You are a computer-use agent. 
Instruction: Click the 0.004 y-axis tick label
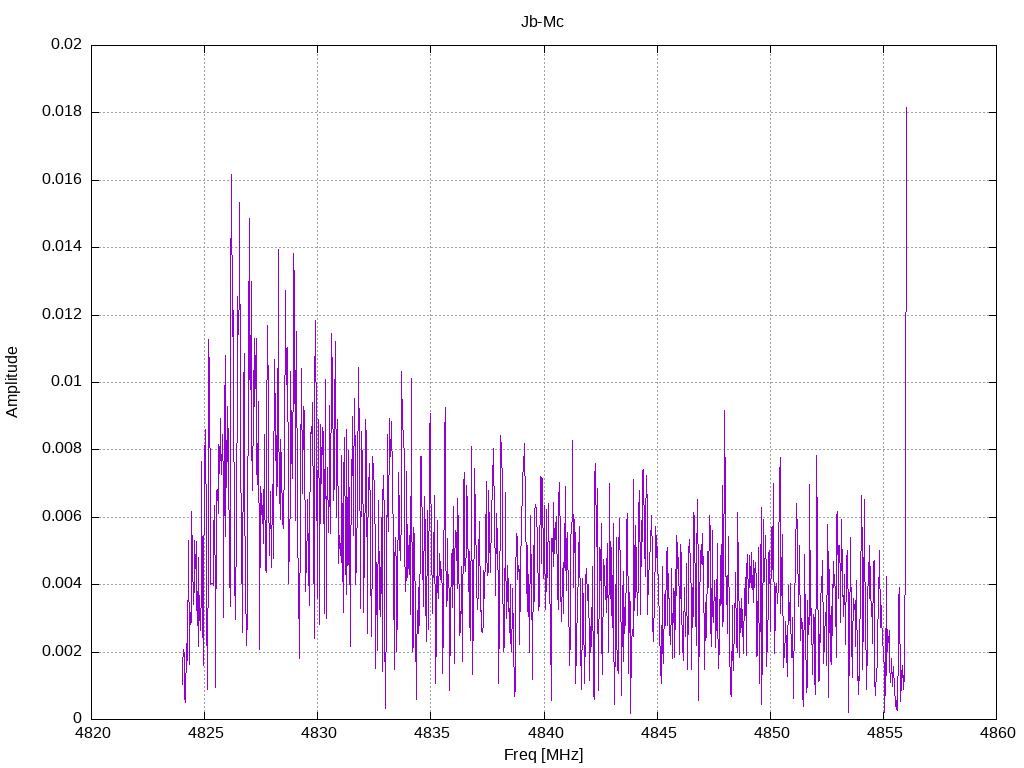click(62, 584)
